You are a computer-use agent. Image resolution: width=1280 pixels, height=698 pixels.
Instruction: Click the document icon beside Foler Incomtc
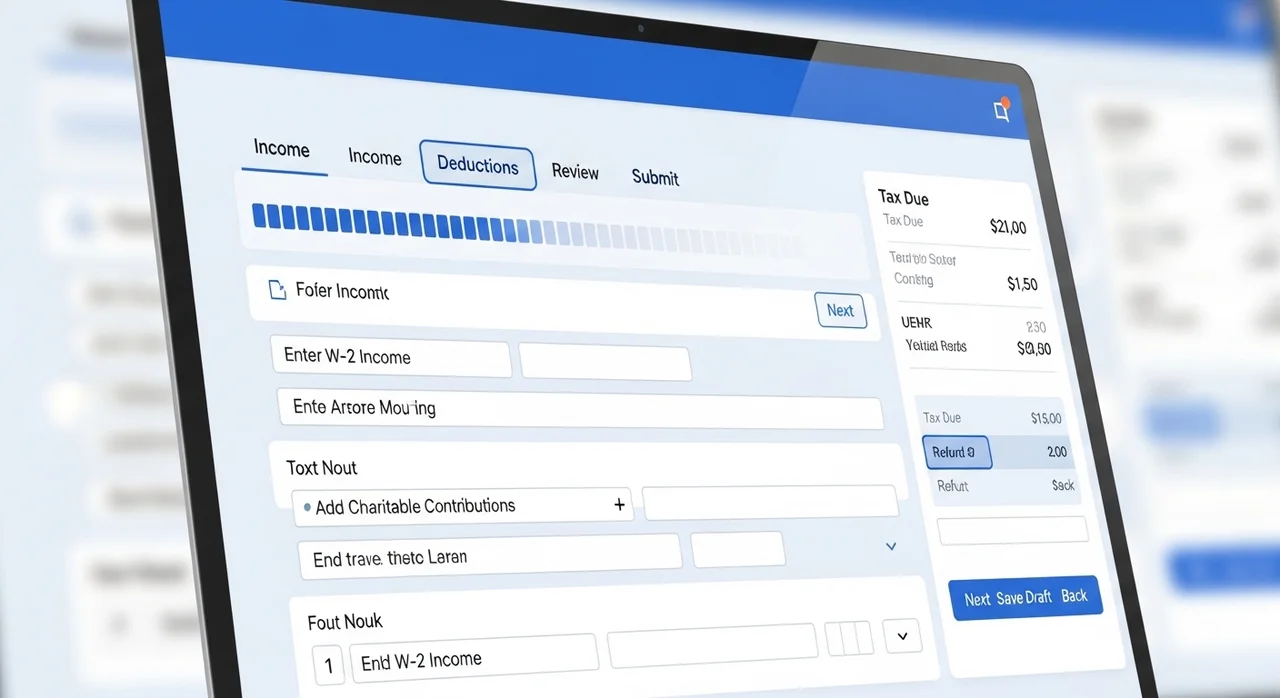278,290
